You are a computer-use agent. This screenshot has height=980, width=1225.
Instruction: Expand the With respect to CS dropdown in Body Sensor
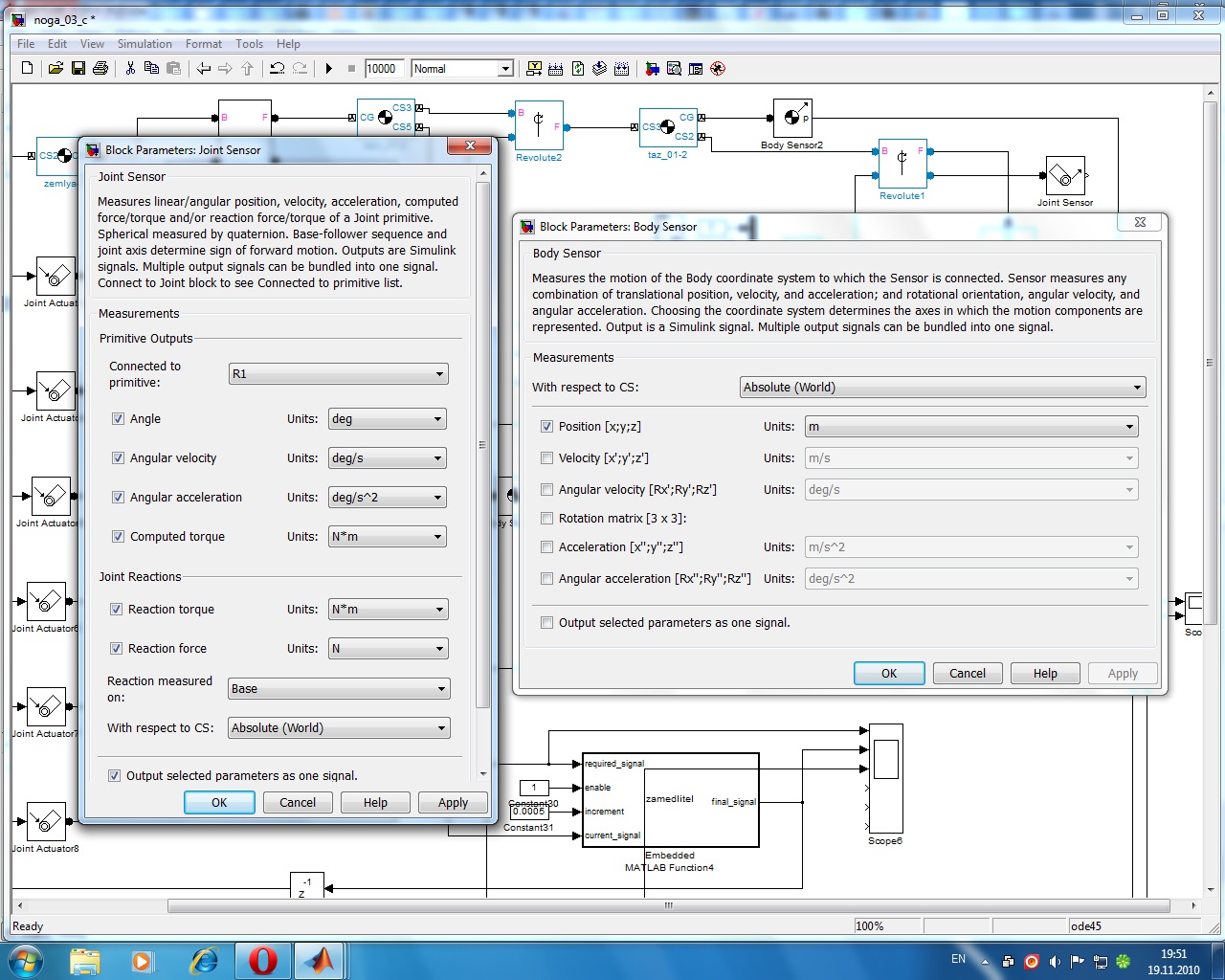point(943,388)
